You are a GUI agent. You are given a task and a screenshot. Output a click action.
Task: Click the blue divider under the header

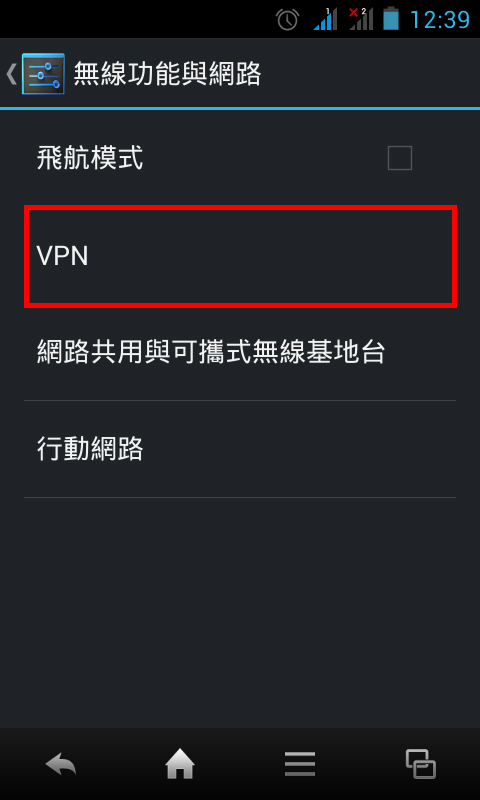click(x=240, y=109)
